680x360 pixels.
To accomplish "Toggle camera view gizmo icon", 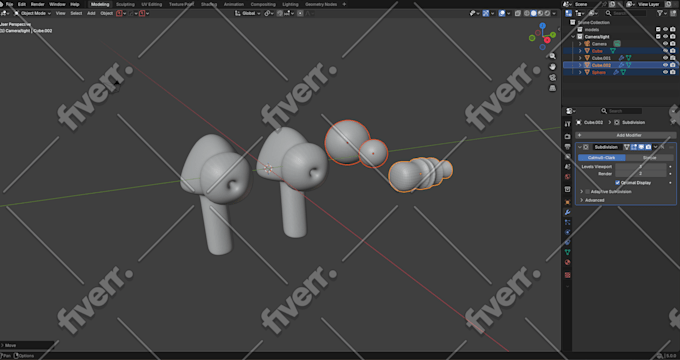I will click(552, 78).
